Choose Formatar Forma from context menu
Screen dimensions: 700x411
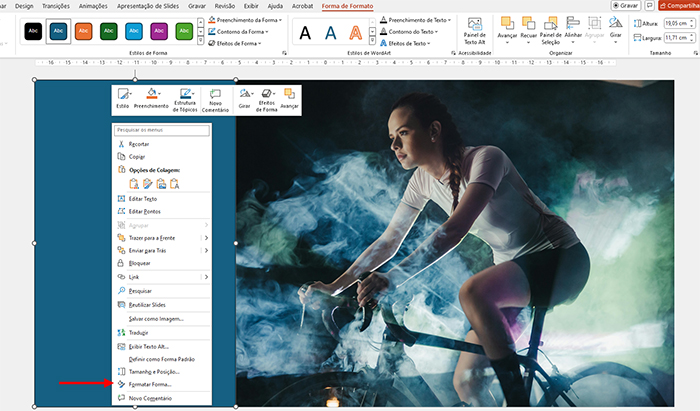(x=162, y=384)
